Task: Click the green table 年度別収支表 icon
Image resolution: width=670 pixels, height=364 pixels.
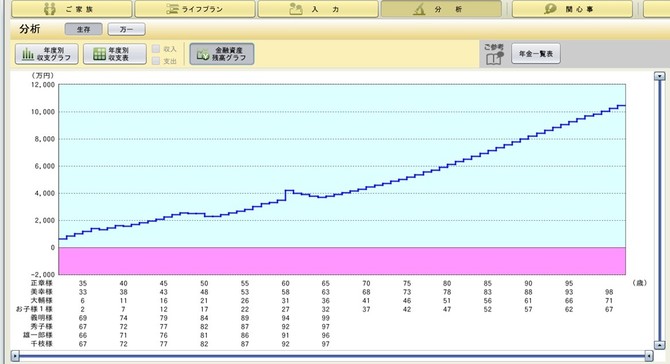Action: 100,54
